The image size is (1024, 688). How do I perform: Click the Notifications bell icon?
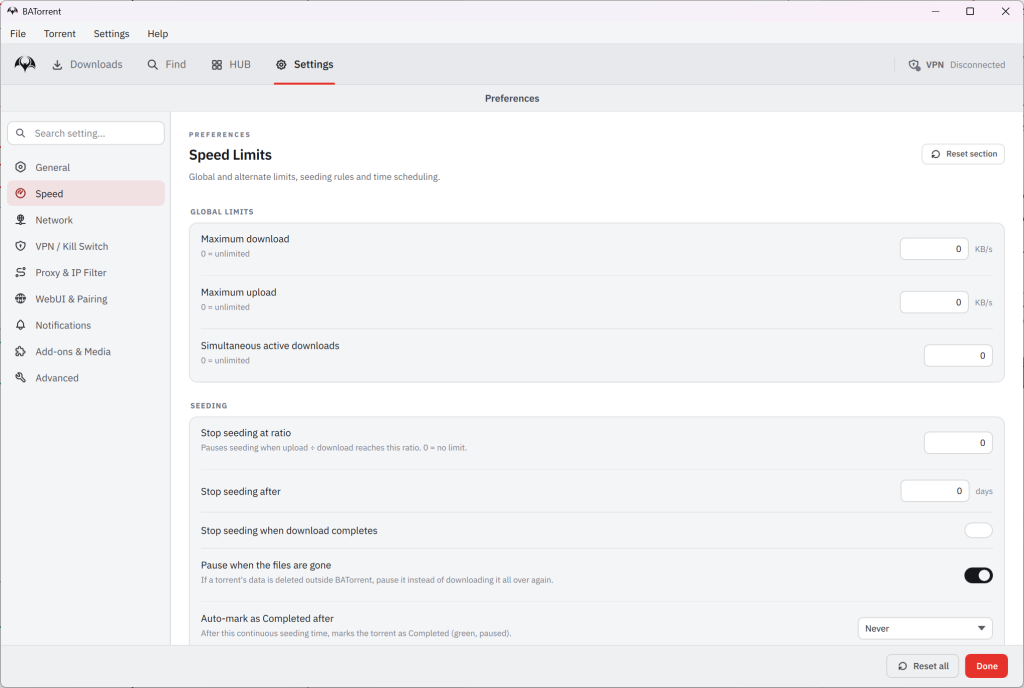[21, 325]
